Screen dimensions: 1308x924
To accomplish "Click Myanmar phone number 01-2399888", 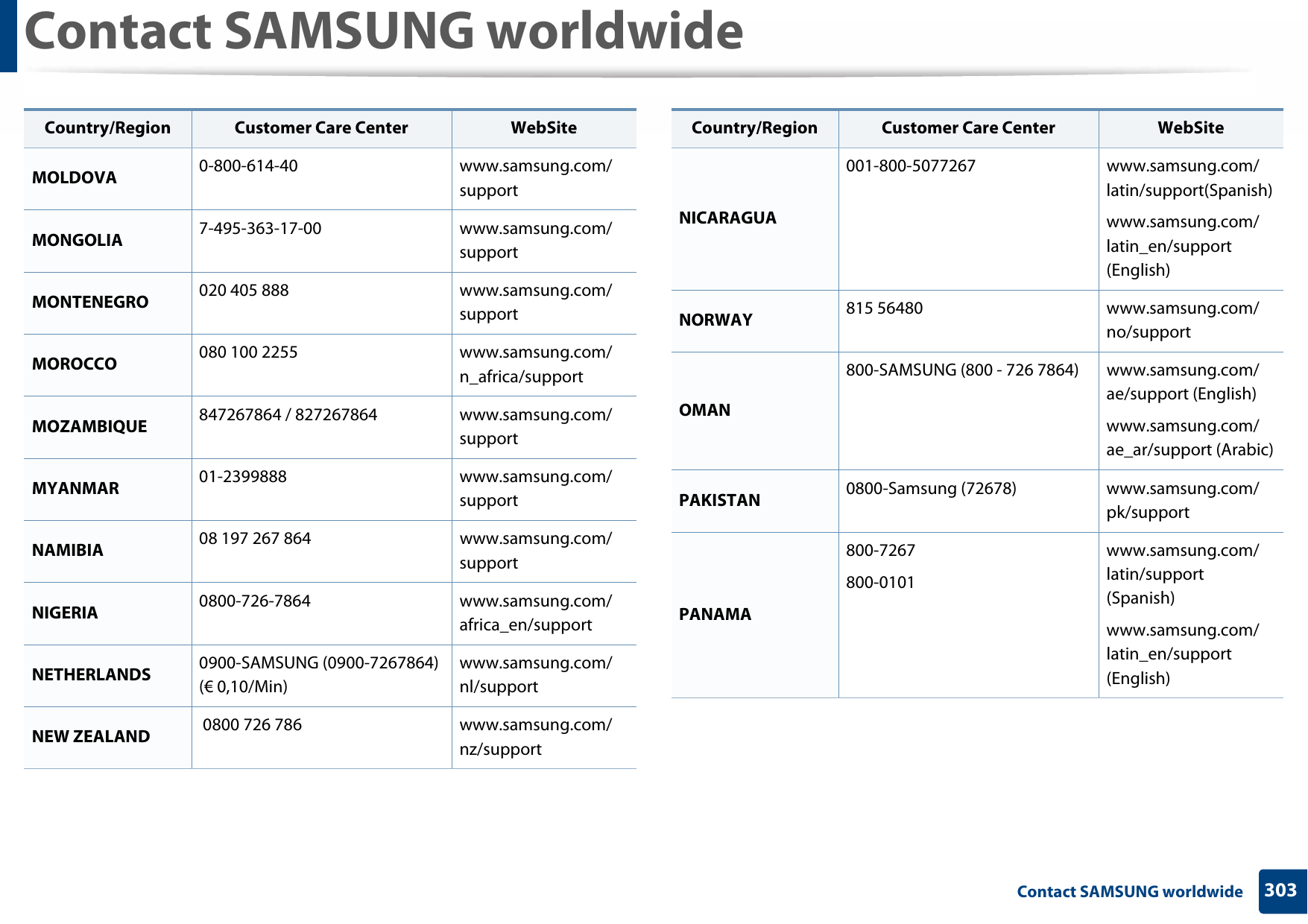I will [243, 477].
